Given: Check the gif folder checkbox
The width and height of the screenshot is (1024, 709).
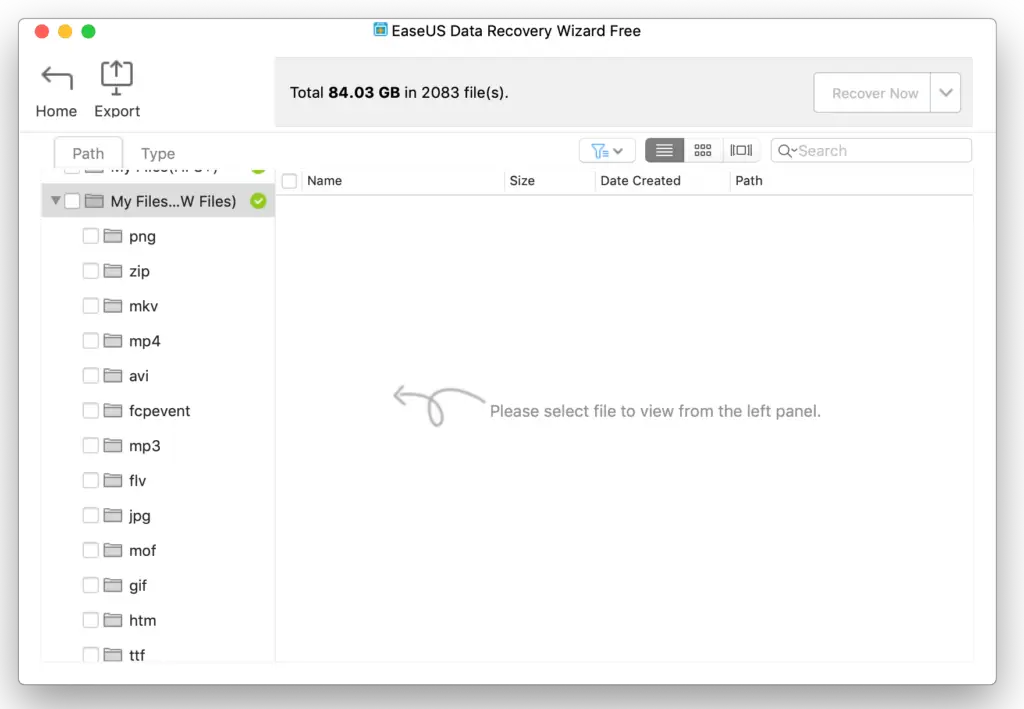Looking at the screenshot, I should 91,585.
